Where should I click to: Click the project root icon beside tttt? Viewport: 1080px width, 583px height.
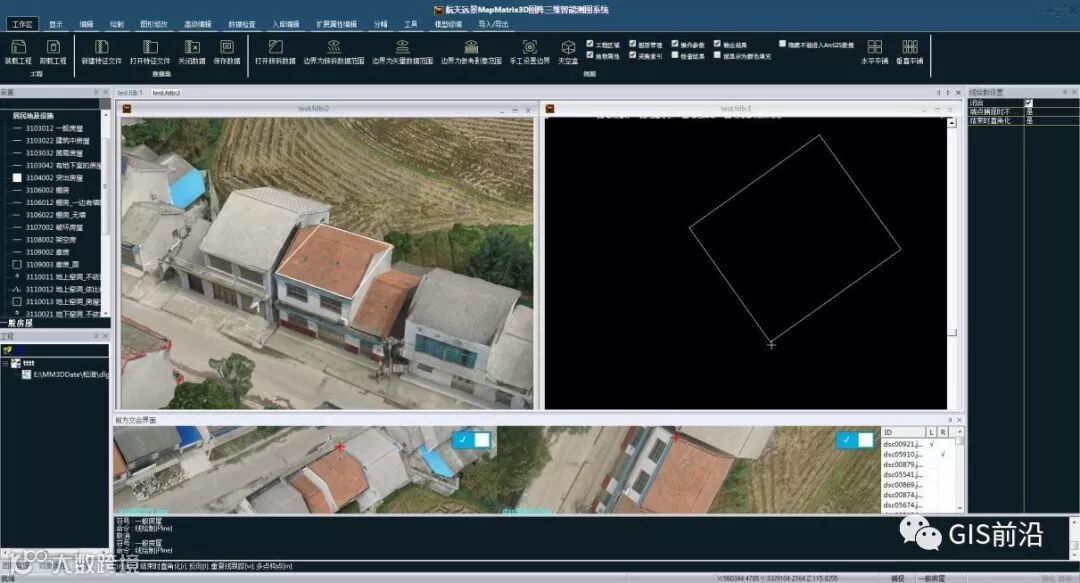pyautogui.click(x=16, y=363)
